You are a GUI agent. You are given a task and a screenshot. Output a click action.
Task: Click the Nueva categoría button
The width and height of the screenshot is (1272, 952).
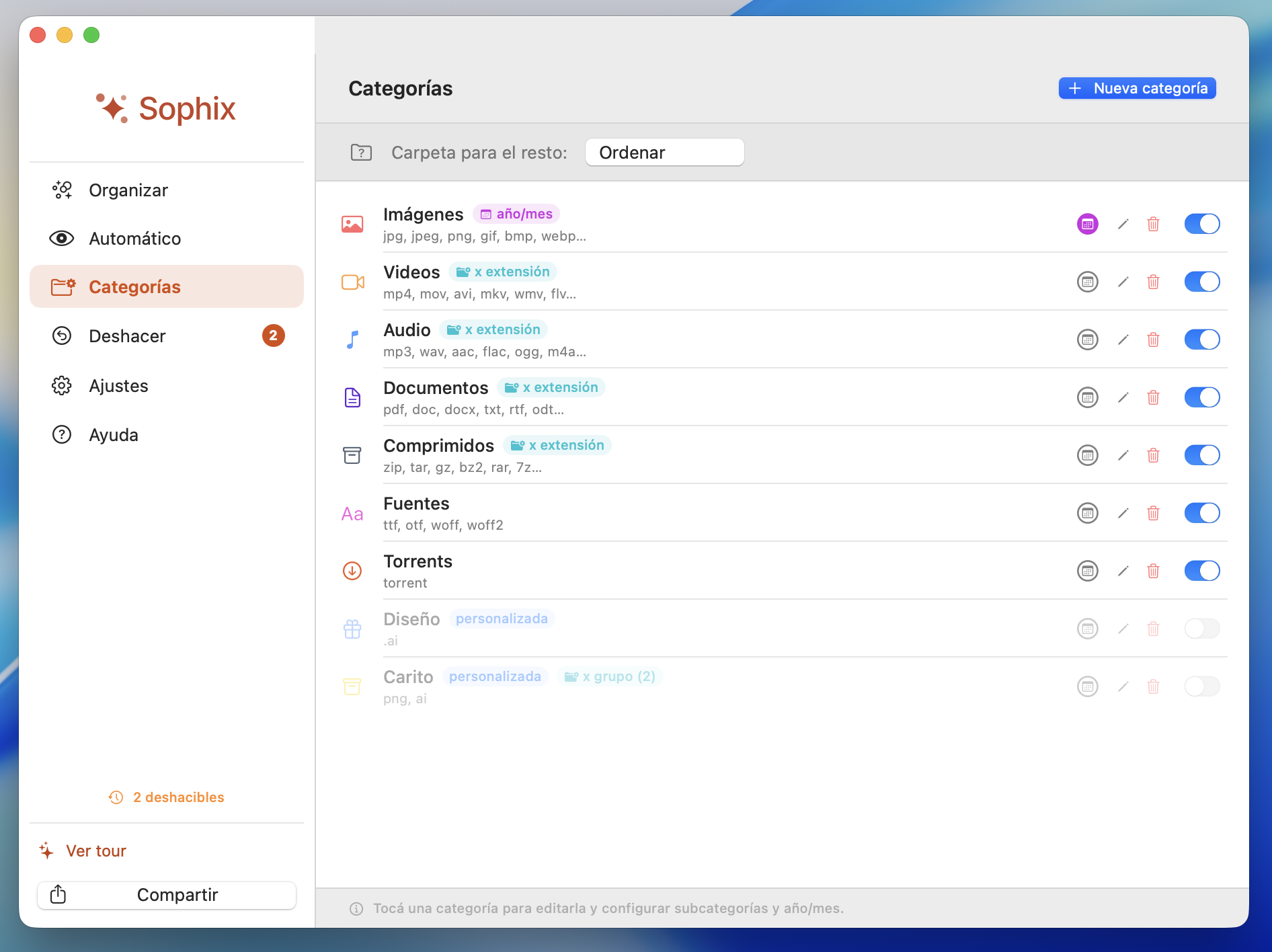[x=1138, y=88]
